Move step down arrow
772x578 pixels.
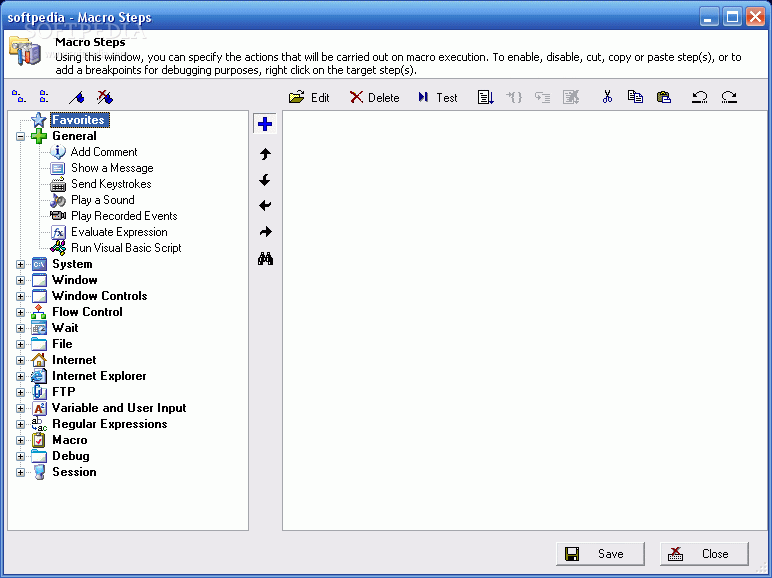[x=265, y=180]
